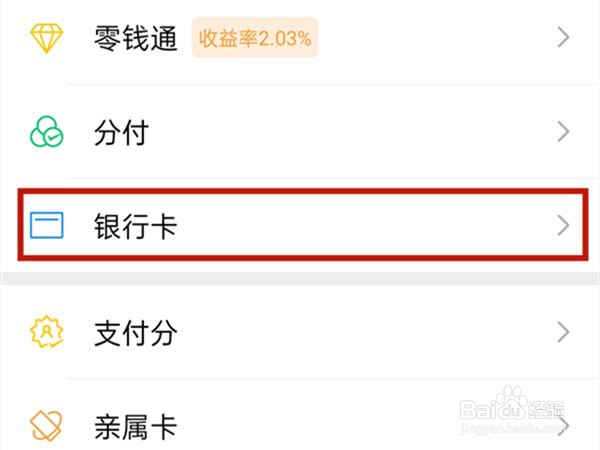Expand 银行卡 via its right chevron

[x=563, y=225]
